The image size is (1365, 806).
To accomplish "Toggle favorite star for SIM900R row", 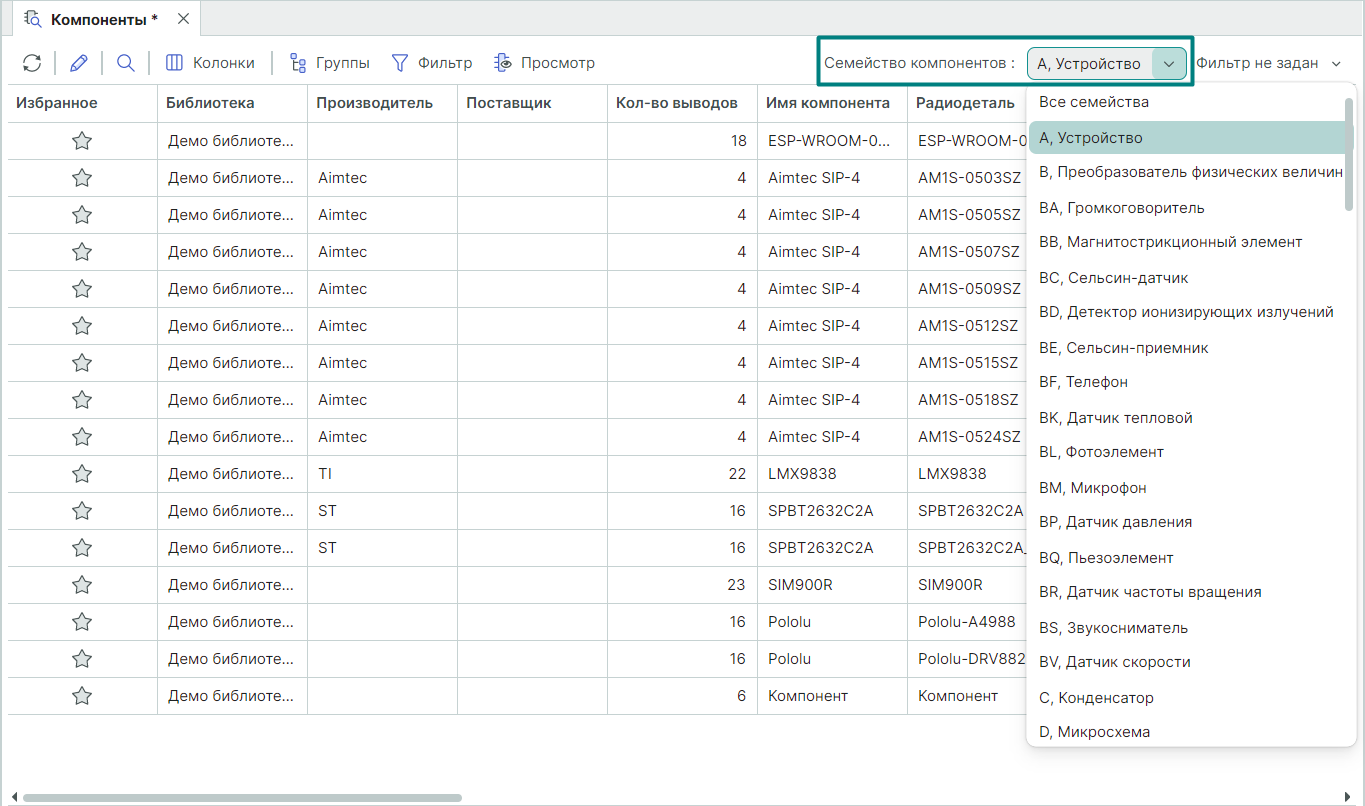I will pos(82,585).
